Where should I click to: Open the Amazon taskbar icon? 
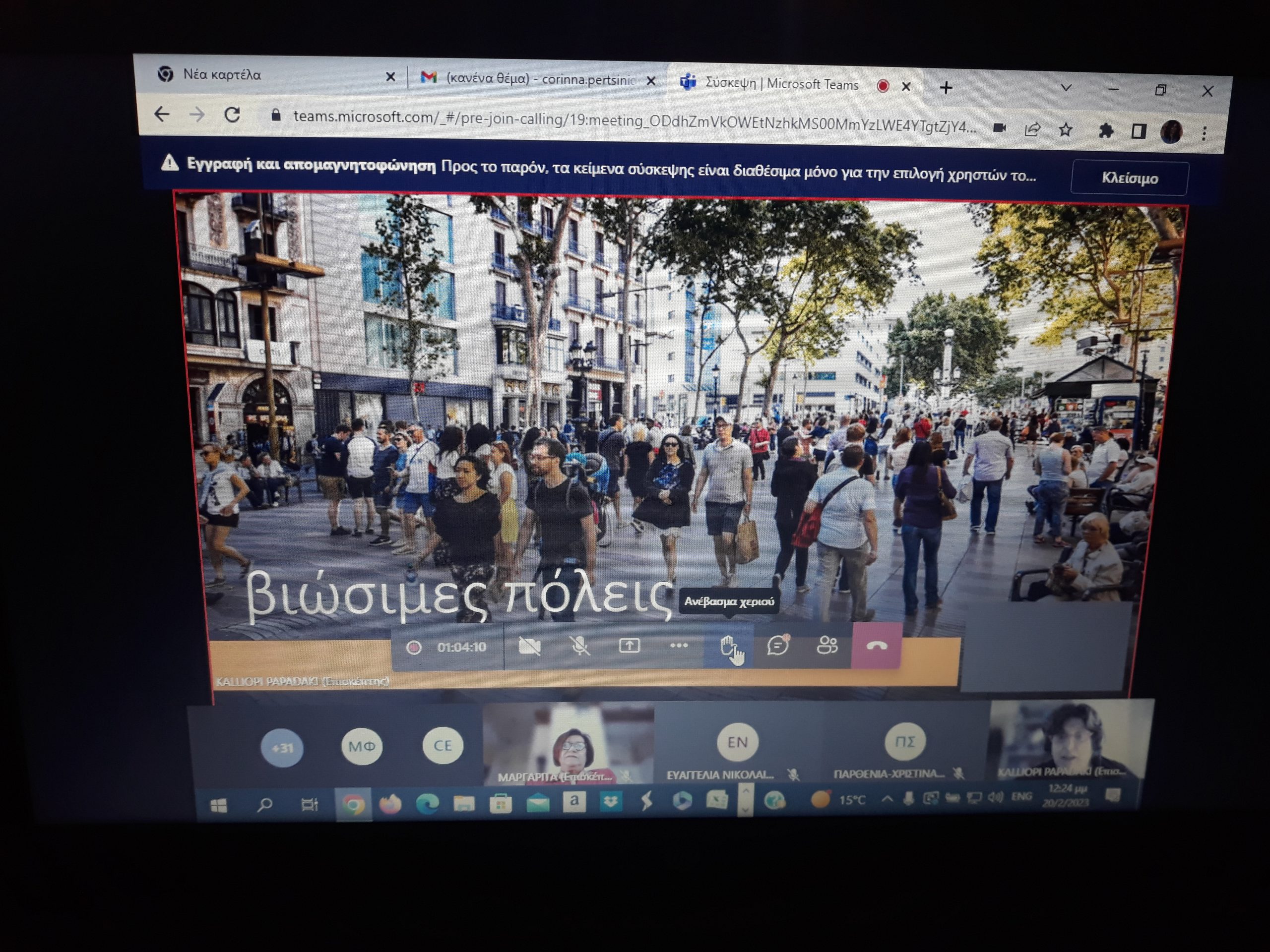[x=574, y=802]
